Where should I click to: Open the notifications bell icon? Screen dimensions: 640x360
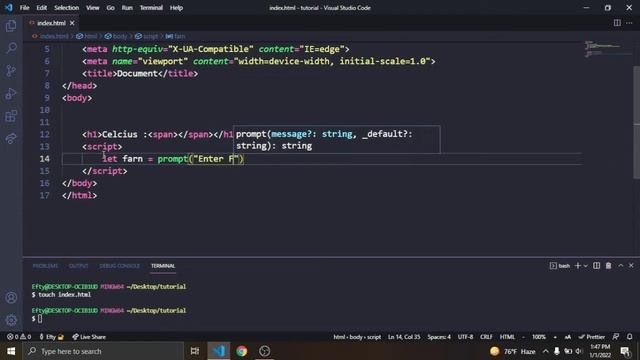(x=629, y=337)
